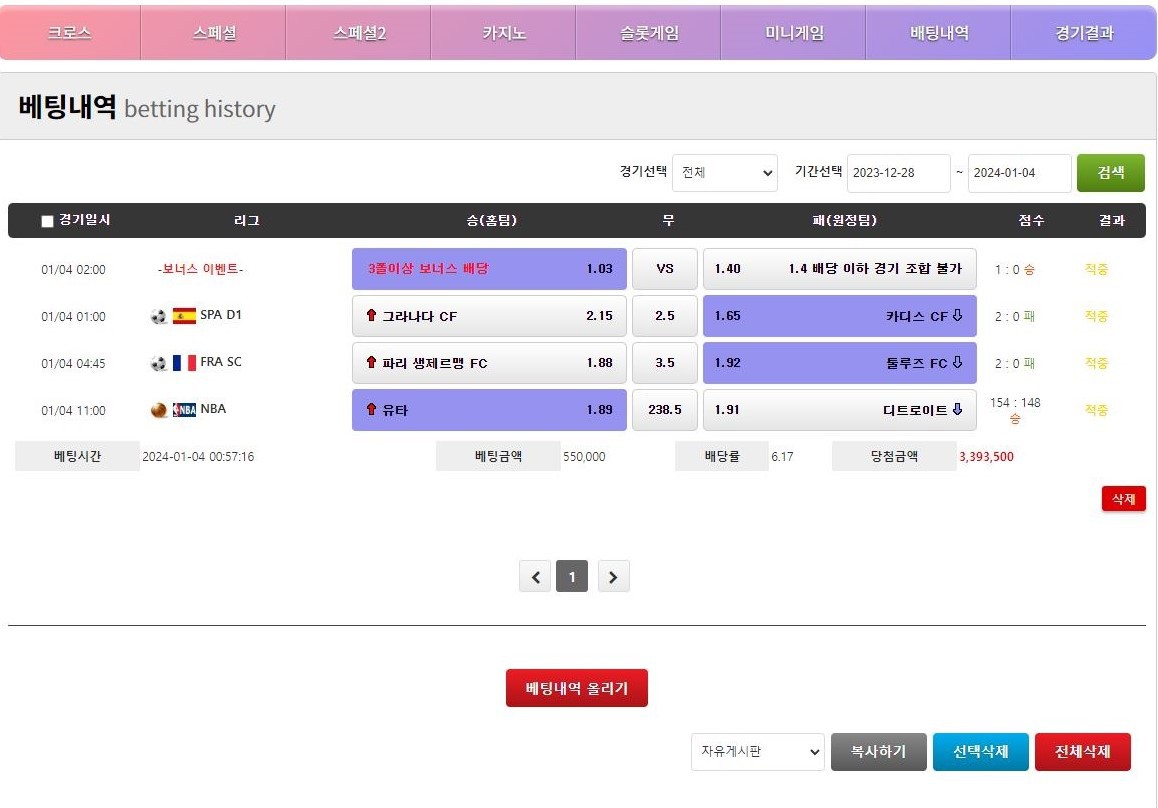The image size is (1158, 808).
Task: Click the soccer ball icon in FRA SC row
Action: pos(159,363)
